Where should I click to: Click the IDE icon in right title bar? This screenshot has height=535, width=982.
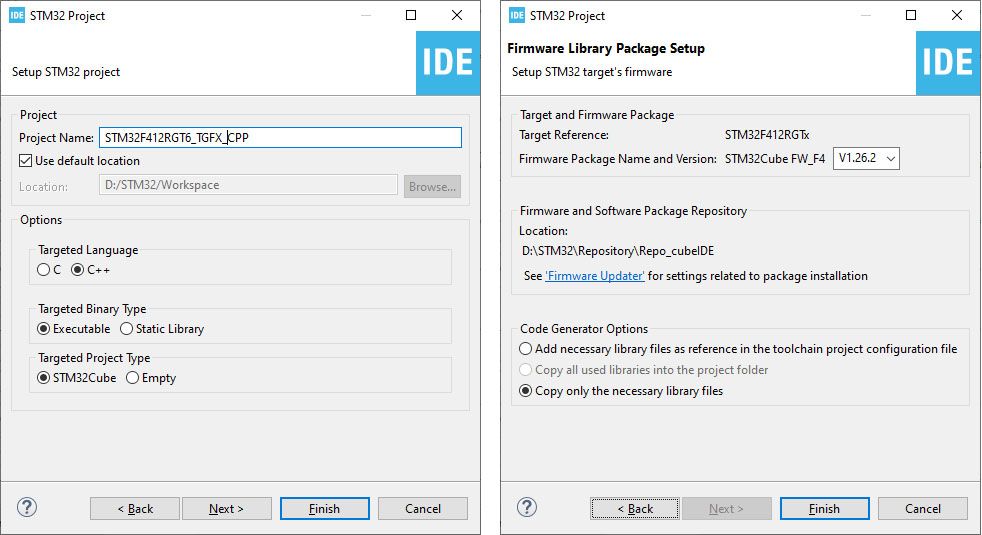516,15
